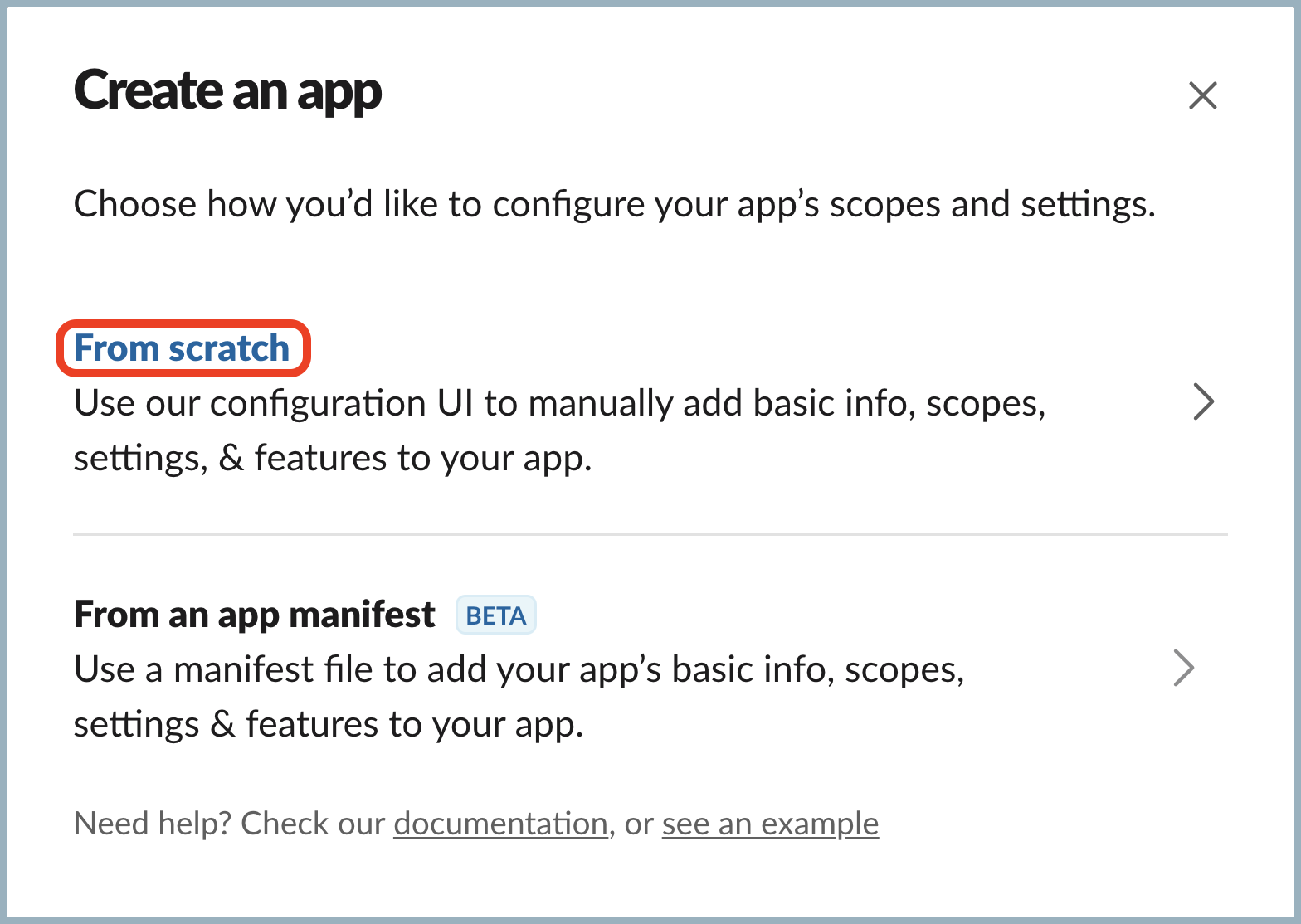Click the 'Need help? Check our' text
This screenshot has height=924, width=1301.
229,824
